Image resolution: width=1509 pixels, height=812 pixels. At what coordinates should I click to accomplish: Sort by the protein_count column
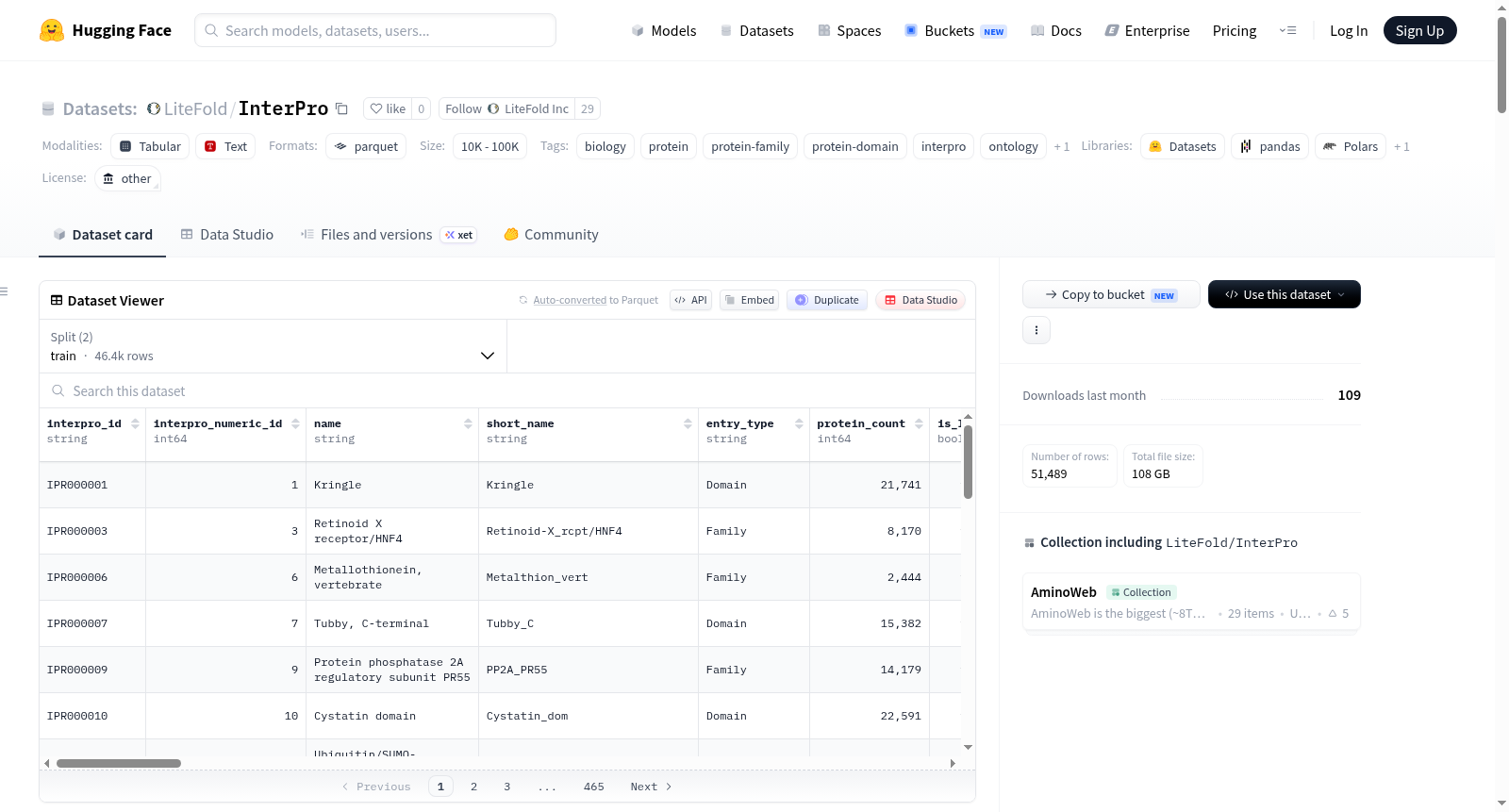click(x=919, y=424)
